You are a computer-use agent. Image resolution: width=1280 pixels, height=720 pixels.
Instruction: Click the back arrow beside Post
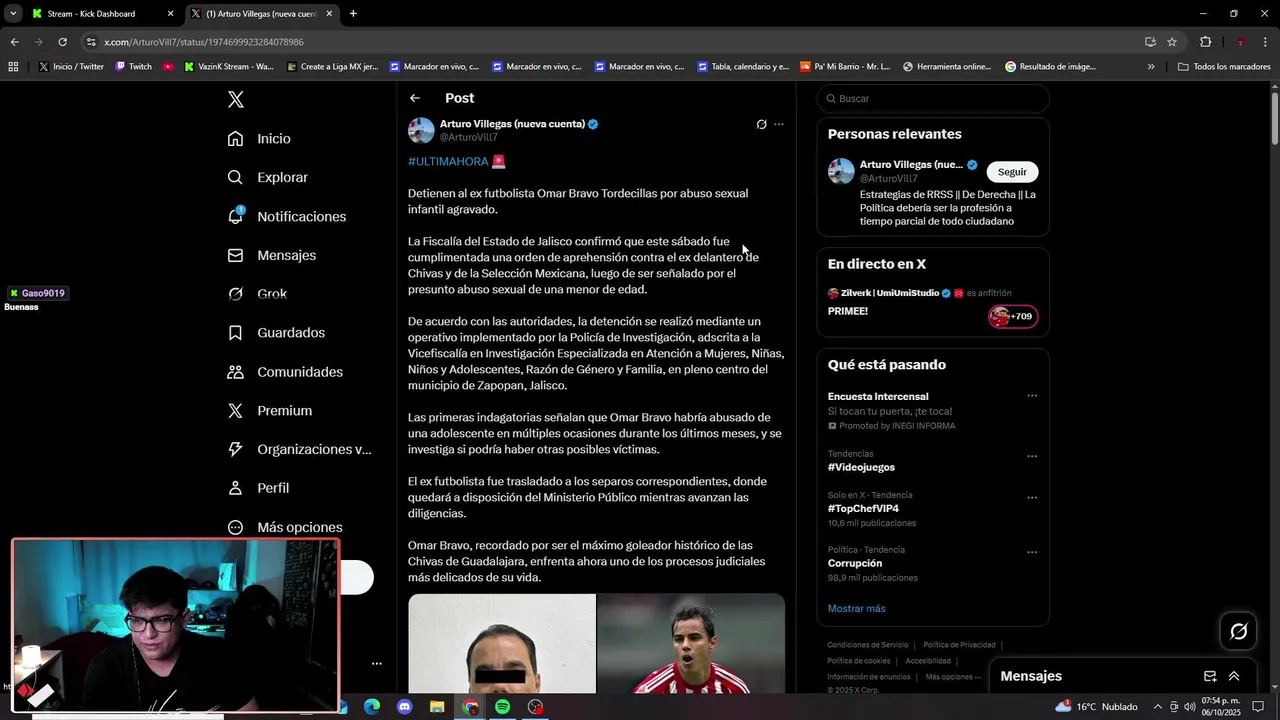tap(415, 98)
